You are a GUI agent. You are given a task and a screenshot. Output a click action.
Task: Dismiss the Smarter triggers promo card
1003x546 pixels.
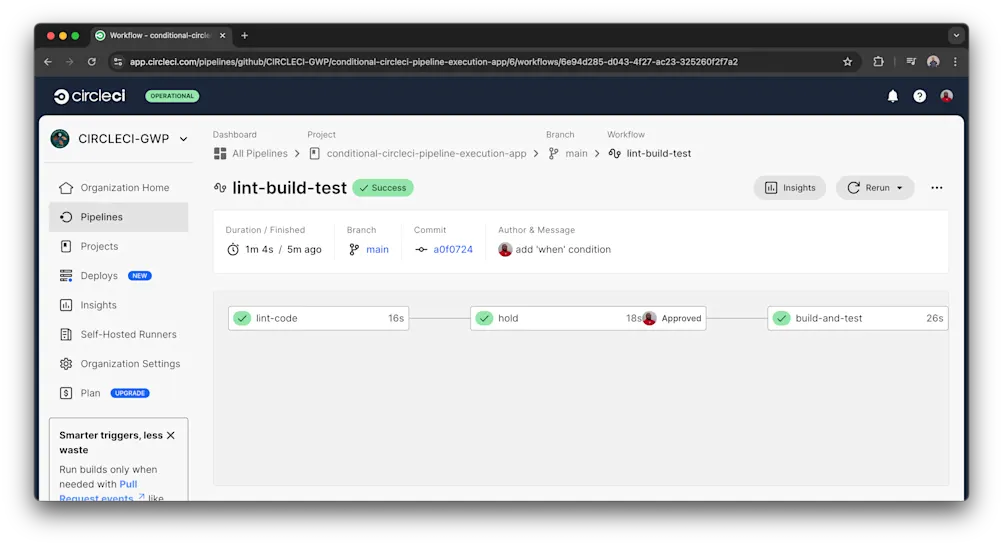pos(171,435)
